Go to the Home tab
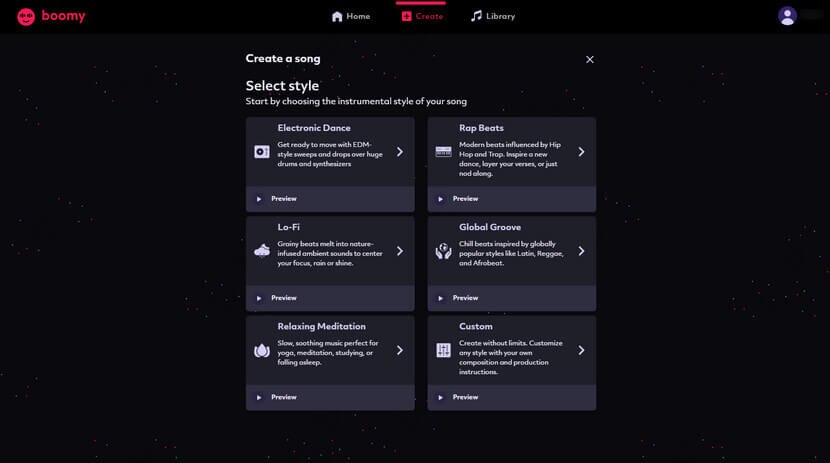The image size is (830, 463). pos(351,16)
